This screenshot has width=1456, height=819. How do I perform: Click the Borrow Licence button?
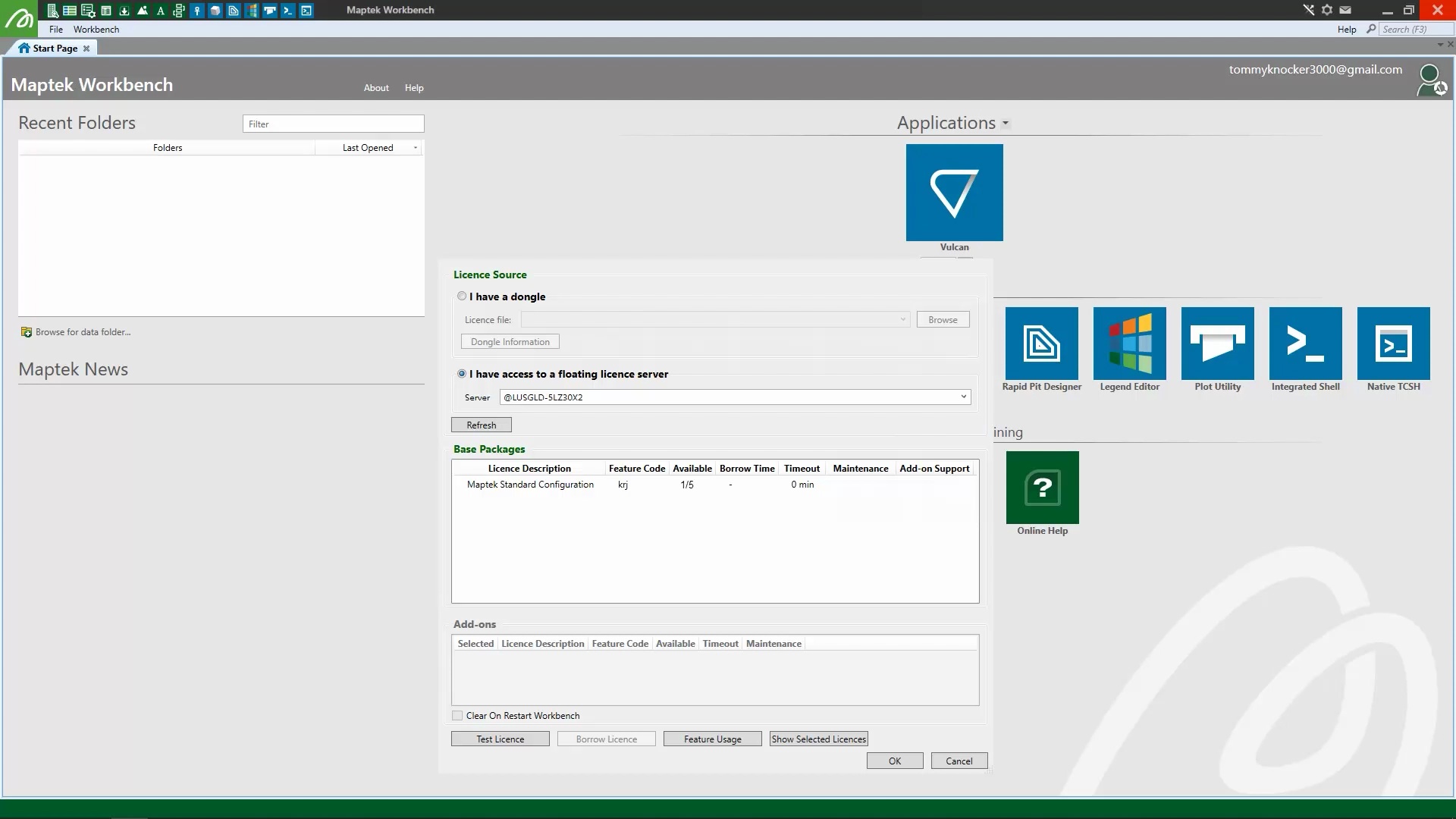coord(607,739)
